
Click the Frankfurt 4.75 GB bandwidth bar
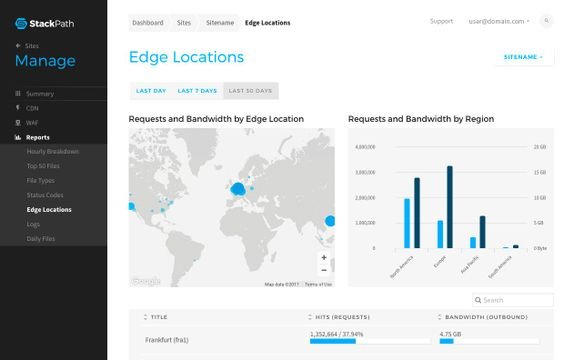pyautogui.click(x=489, y=341)
